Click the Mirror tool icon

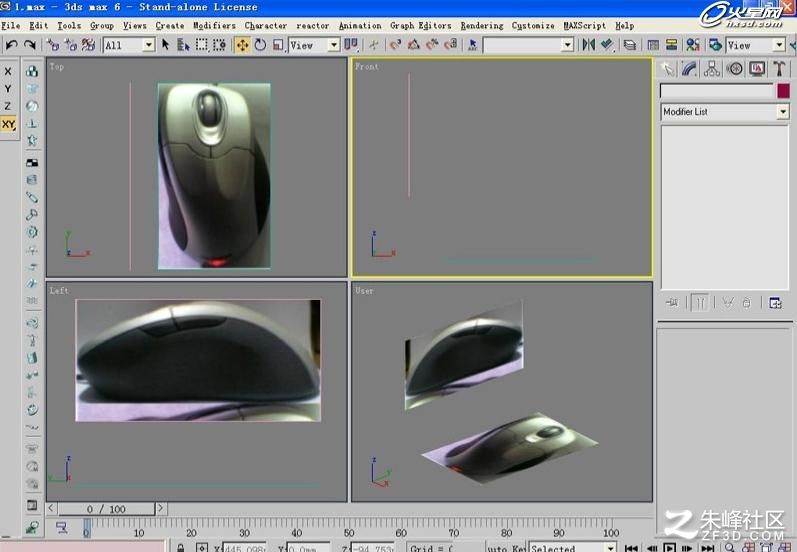589,45
